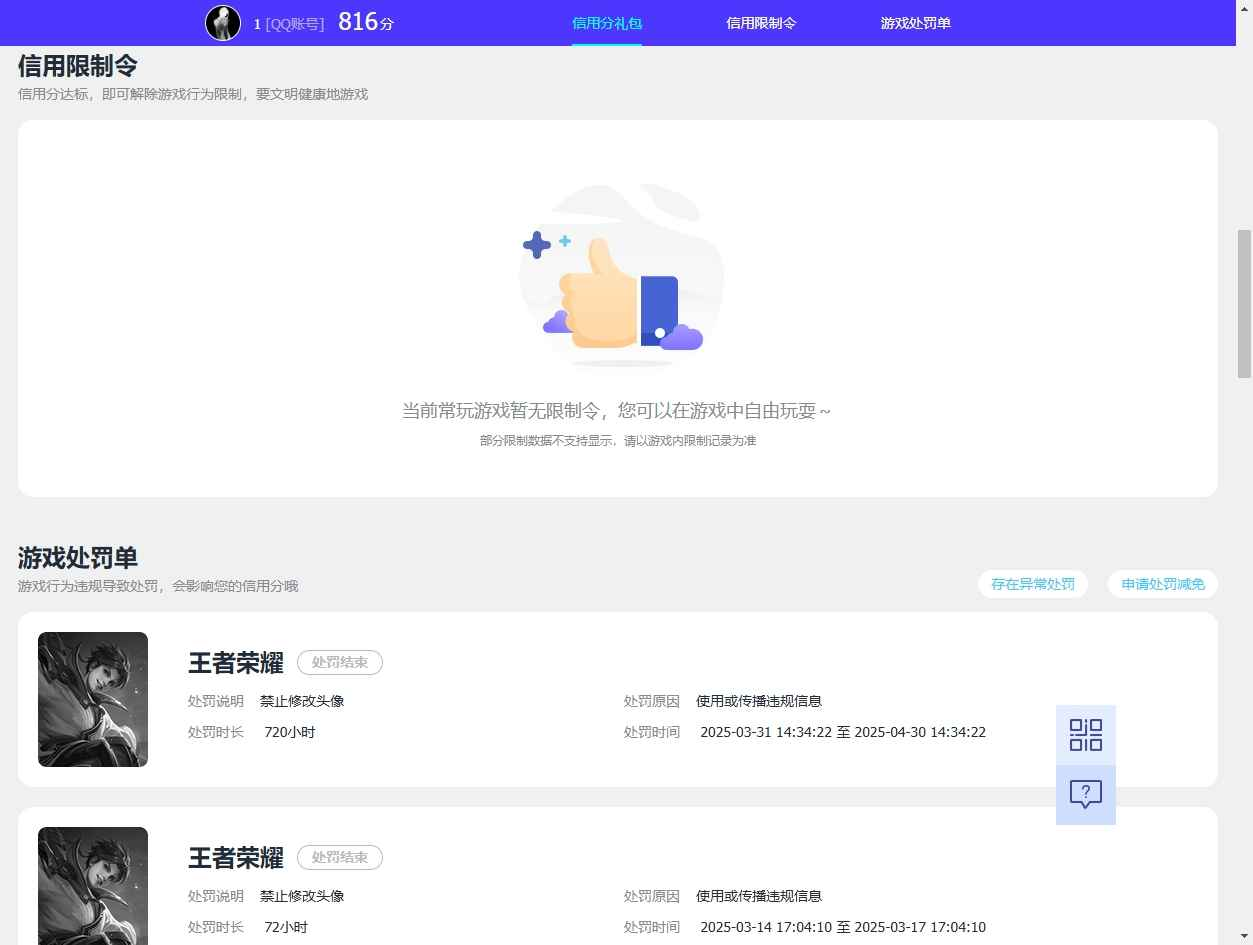Screen dimensions: 1253x945
Task: Click the 信用分达标 subtitle text
Action: pos(193,94)
